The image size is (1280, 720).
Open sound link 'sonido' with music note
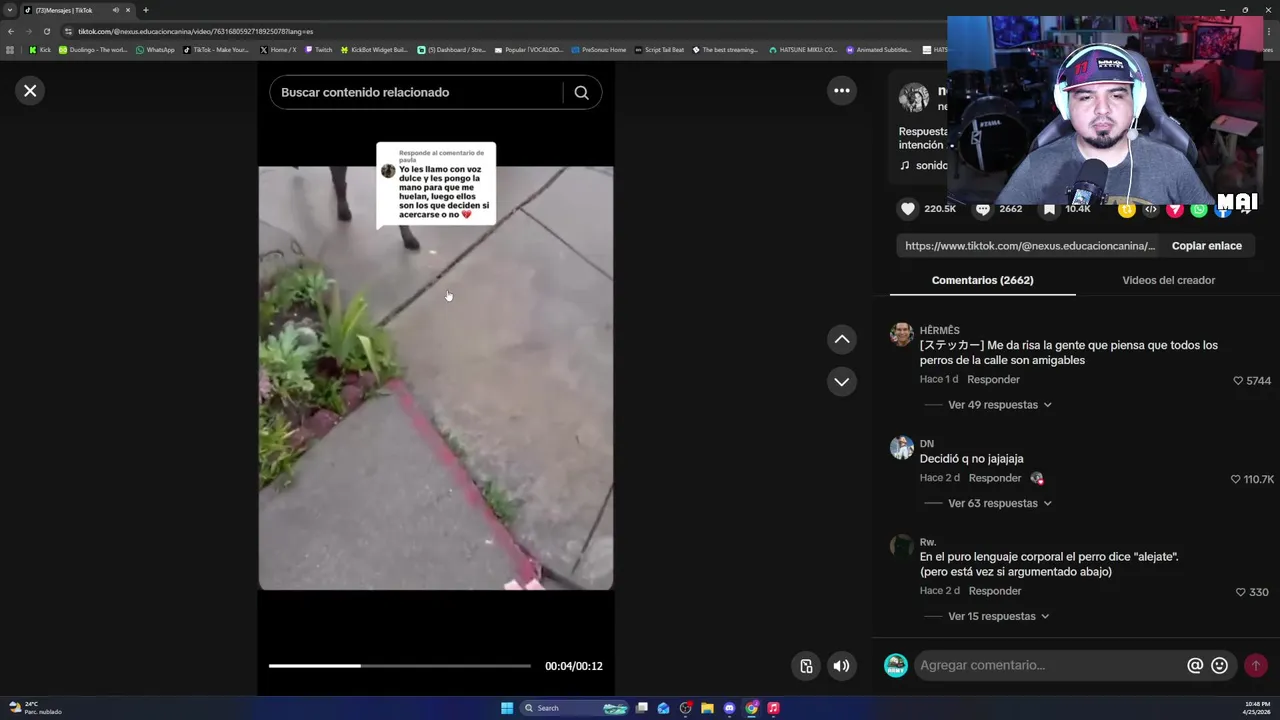pyautogui.click(x=925, y=165)
